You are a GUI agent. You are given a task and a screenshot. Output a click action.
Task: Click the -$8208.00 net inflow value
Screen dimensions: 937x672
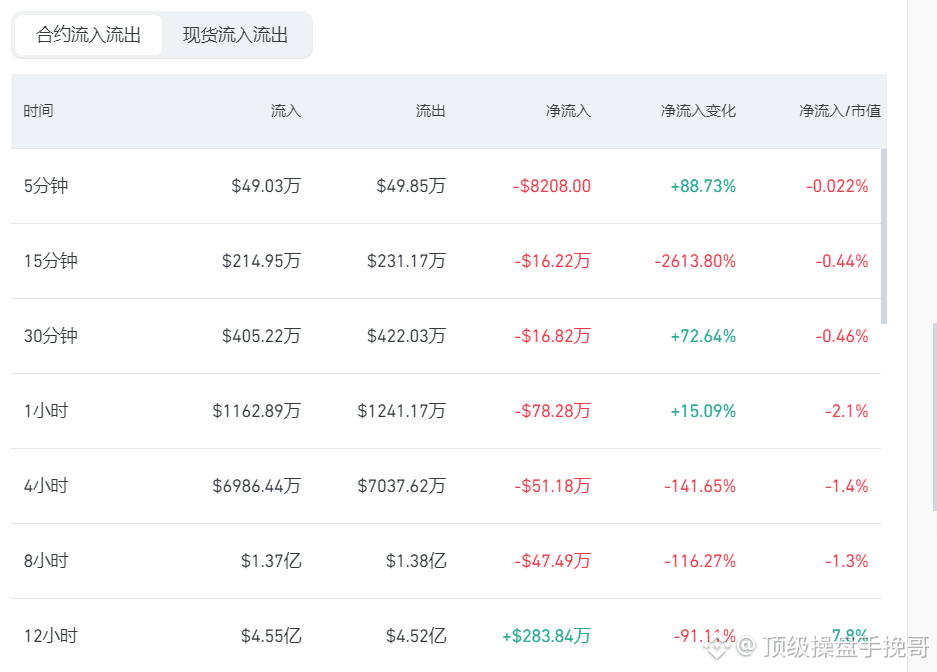click(552, 186)
